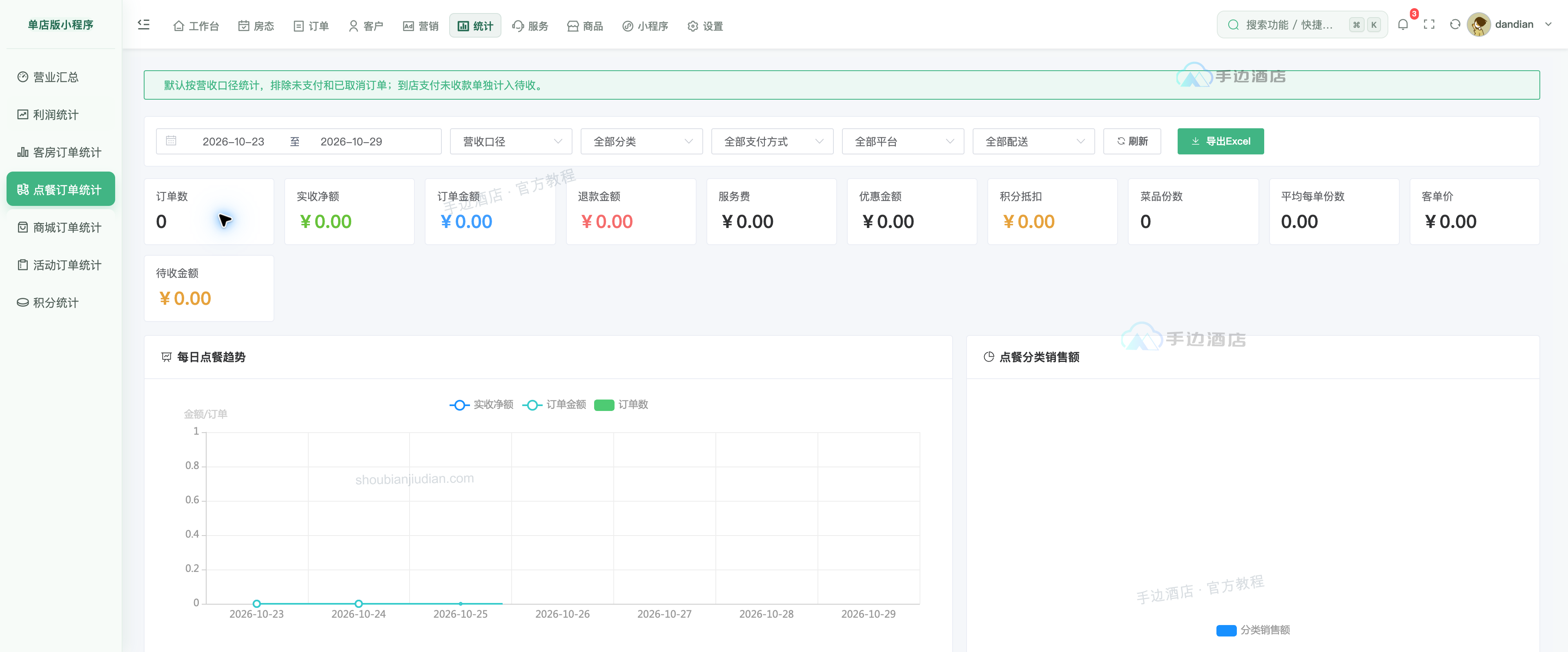Image resolution: width=1568 pixels, height=652 pixels.
Task: Go to the 订单 tab
Action: (311, 26)
